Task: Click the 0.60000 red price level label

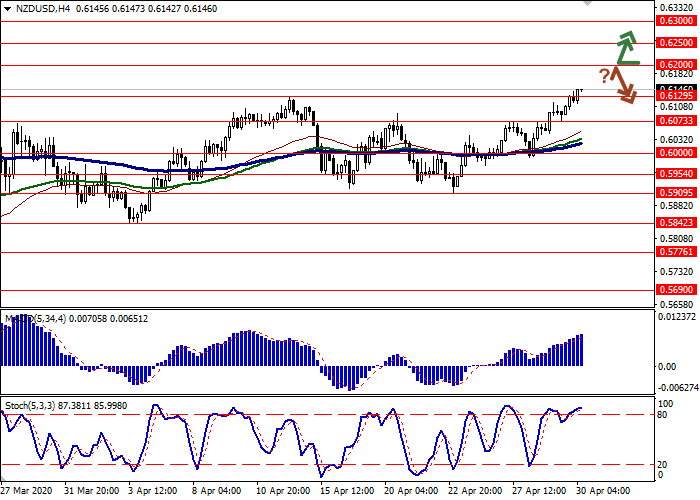Action: (x=676, y=153)
